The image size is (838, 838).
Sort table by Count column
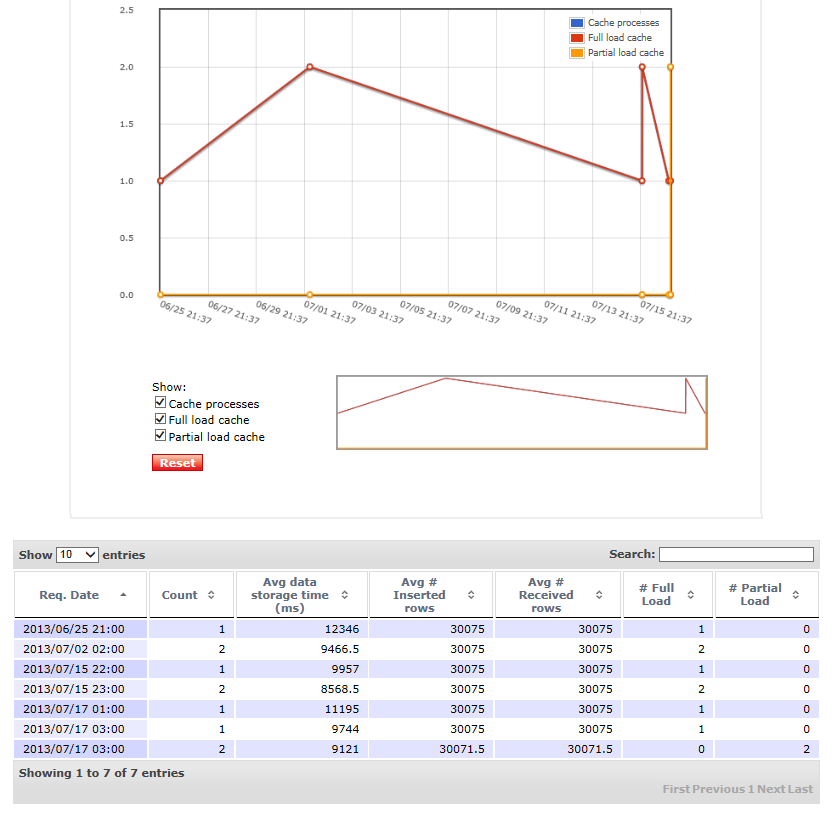click(191, 595)
